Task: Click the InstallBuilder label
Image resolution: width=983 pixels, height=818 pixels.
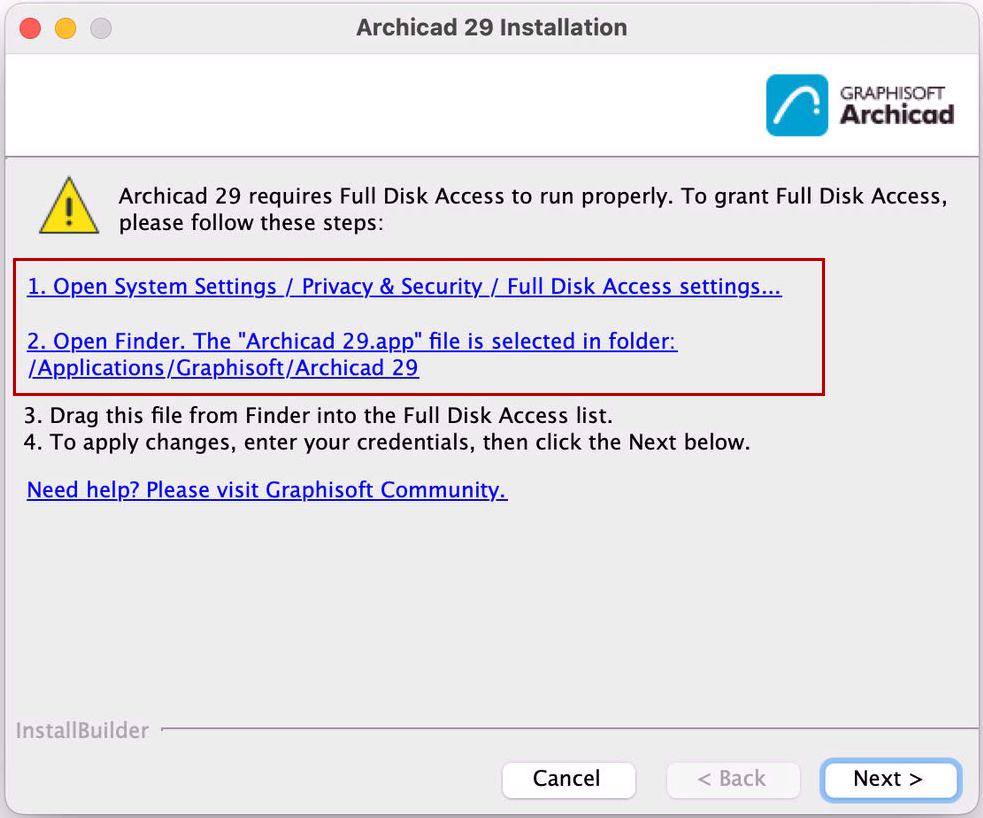Action: 82,731
